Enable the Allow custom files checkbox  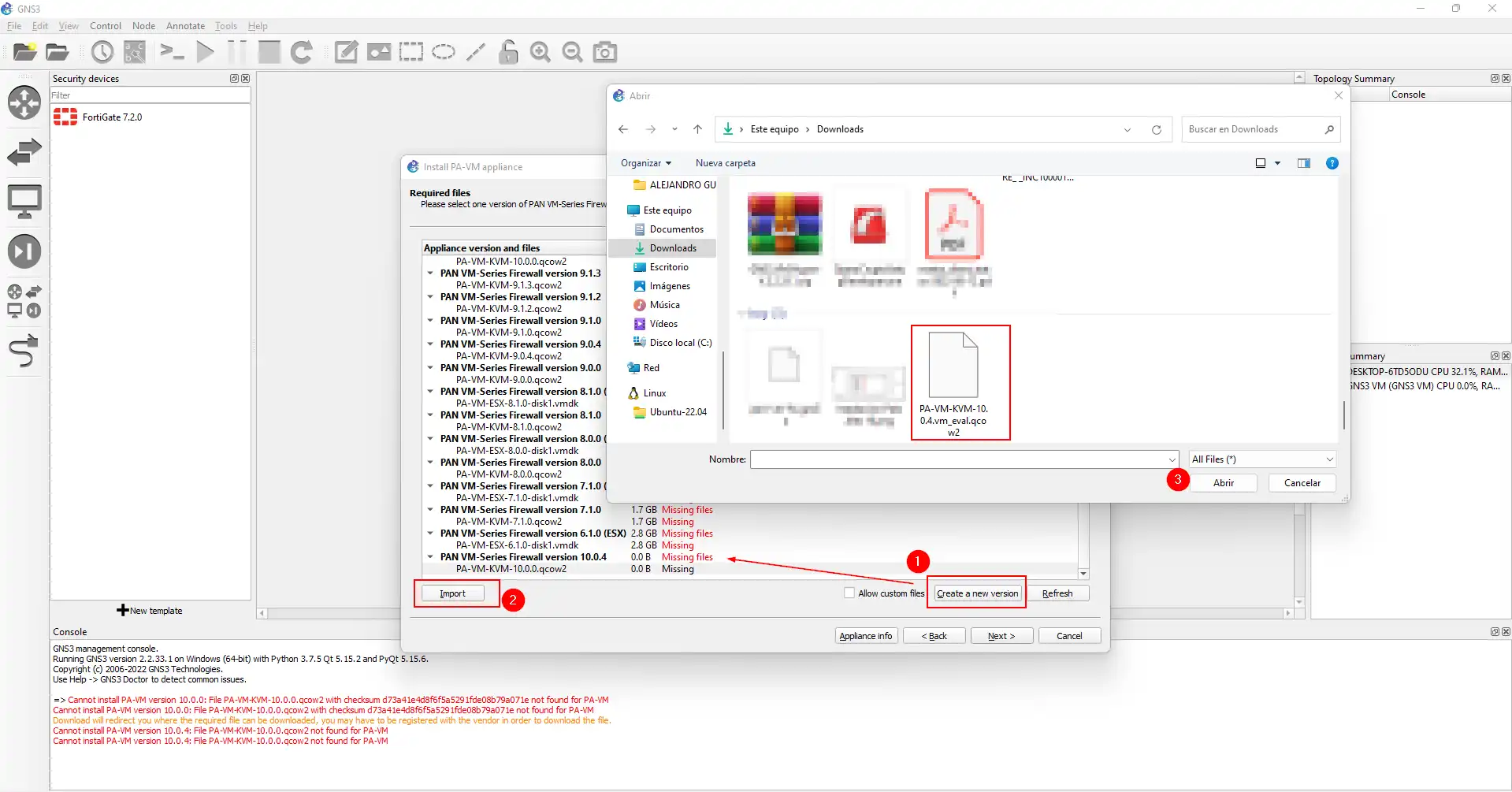[x=849, y=593]
